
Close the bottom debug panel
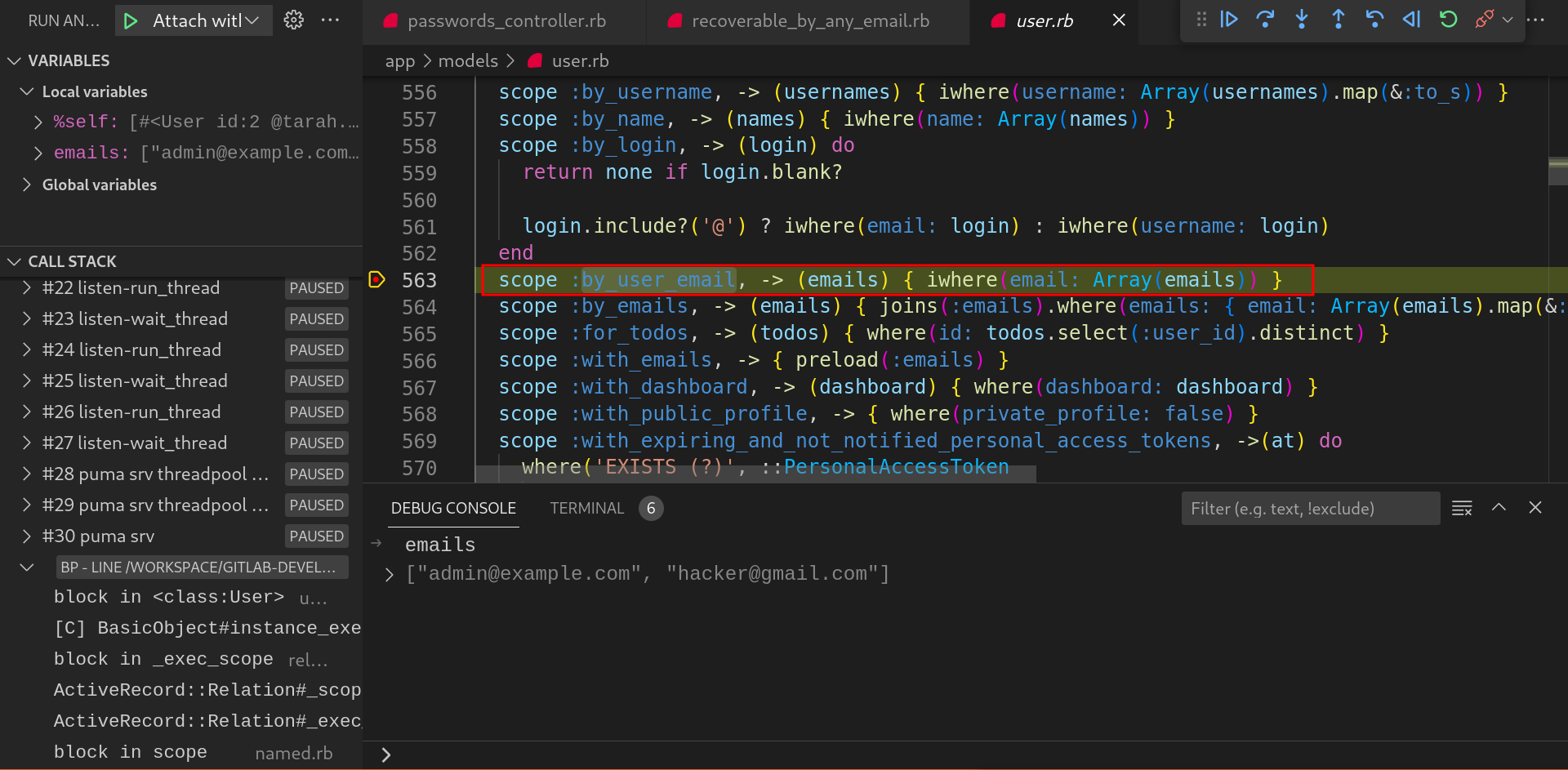point(1535,508)
